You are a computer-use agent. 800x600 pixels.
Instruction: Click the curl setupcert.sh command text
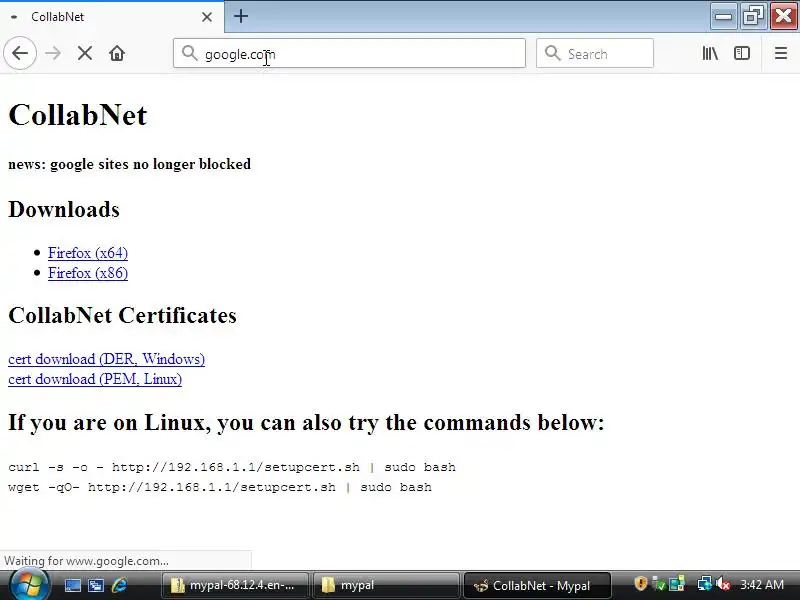tap(232, 467)
